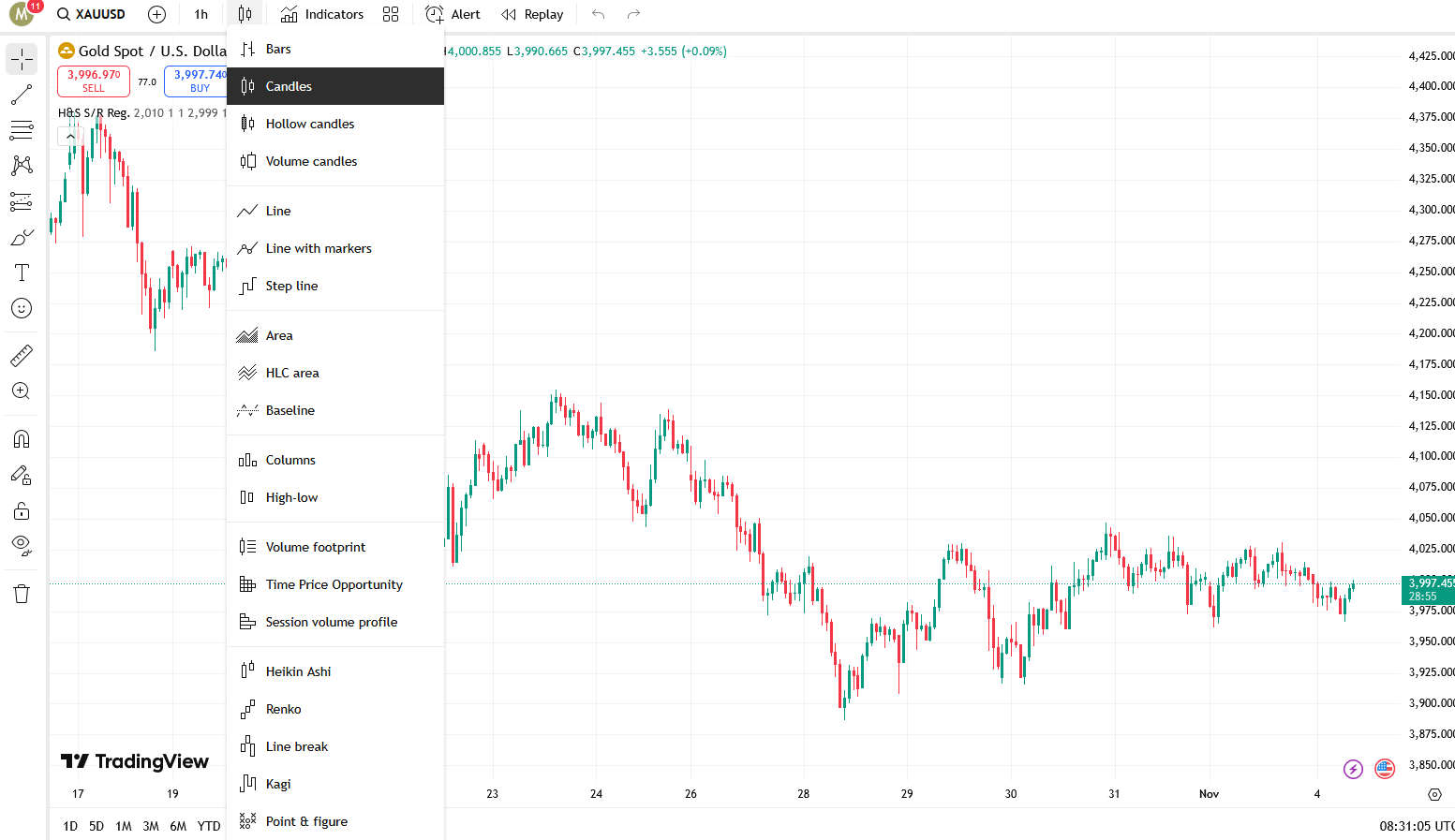The image size is (1455, 840).
Task: Toggle the lock all drawings icon
Action: click(22, 511)
